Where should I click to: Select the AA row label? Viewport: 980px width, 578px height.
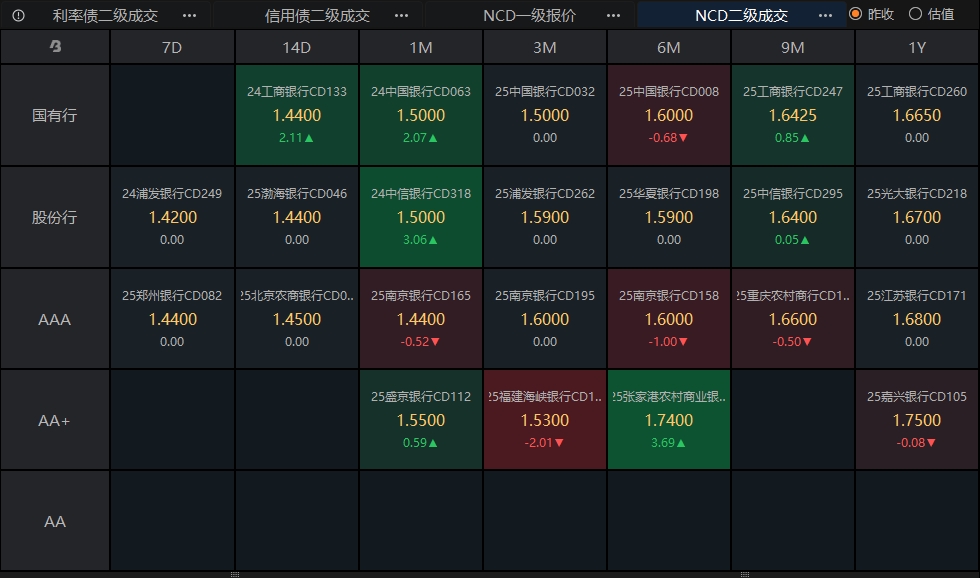tap(55, 521)
